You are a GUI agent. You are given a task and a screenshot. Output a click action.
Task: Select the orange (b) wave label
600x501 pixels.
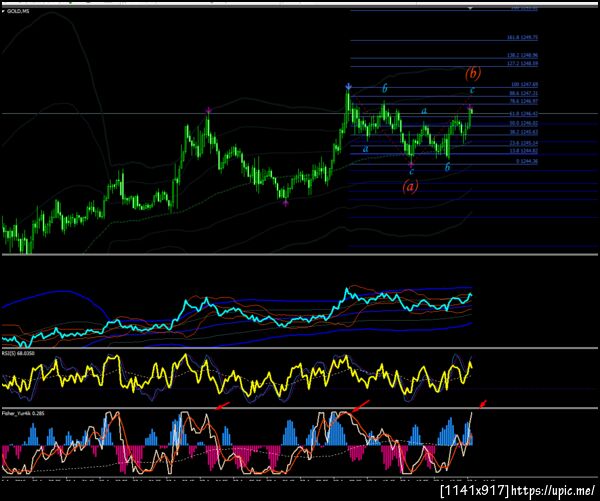click(x=473, y=73)
